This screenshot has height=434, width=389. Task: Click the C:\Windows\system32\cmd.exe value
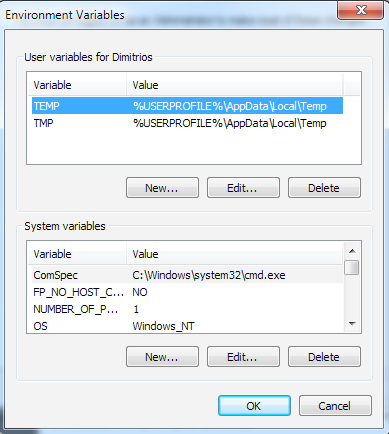[209, 275]
